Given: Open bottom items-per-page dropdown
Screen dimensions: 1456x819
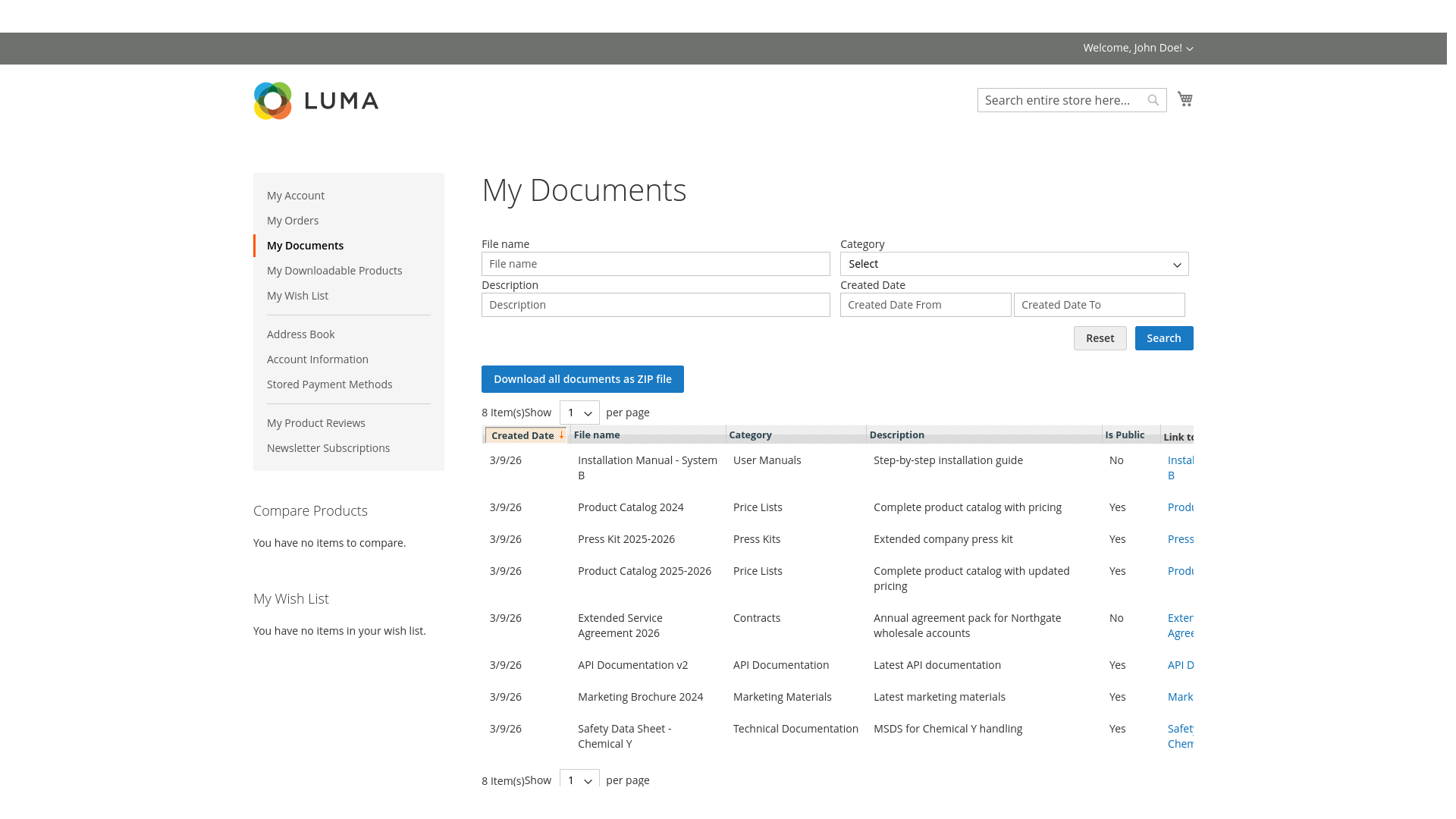Looking at the screenshot, I should point(579,780).
